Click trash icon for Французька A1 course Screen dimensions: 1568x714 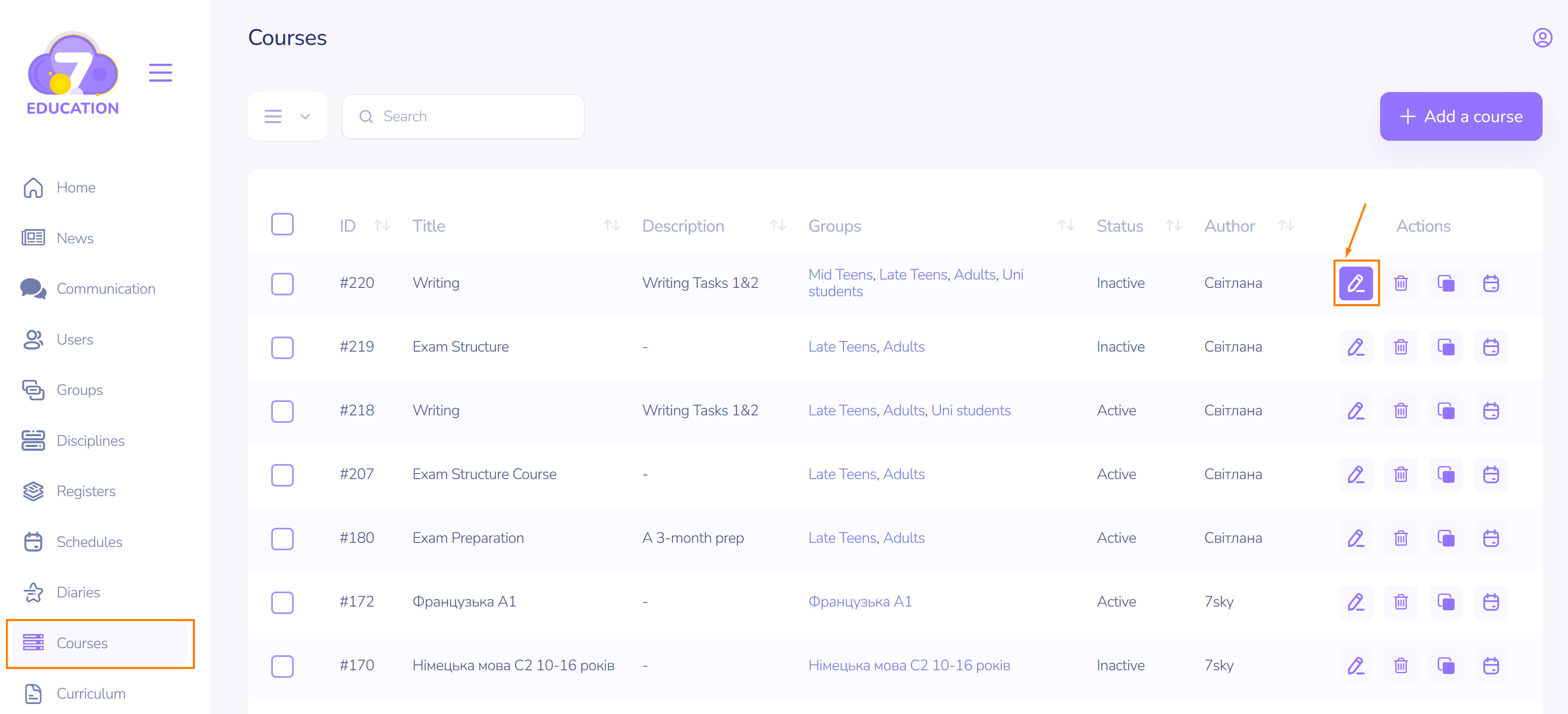pos(1401,602)
